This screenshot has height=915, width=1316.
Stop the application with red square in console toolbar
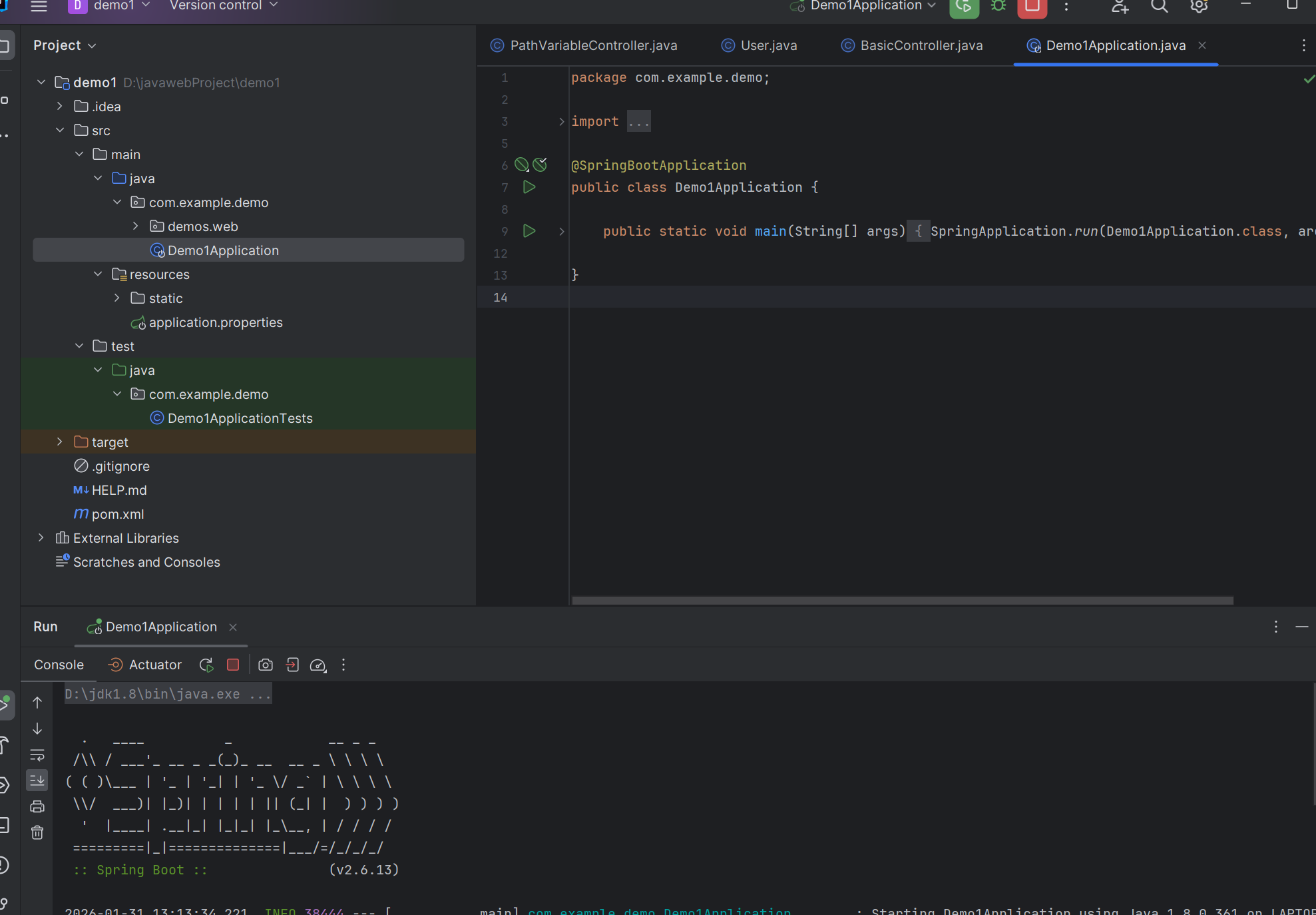click(233, 665)
